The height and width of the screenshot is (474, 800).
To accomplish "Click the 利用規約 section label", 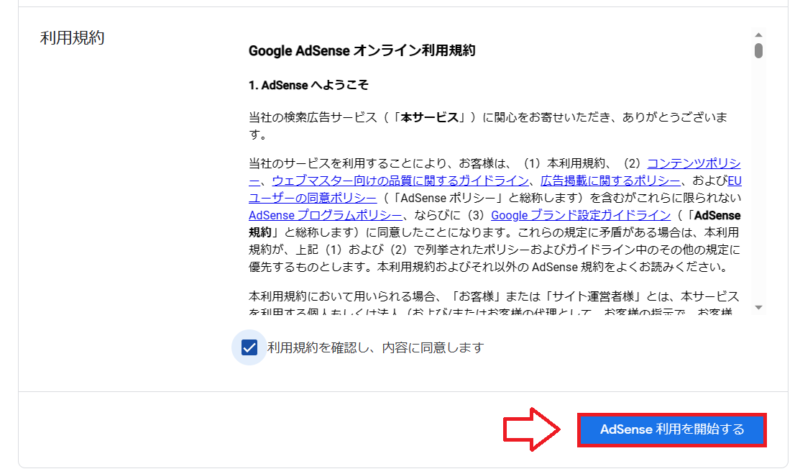I will click(x=72, y=38).
